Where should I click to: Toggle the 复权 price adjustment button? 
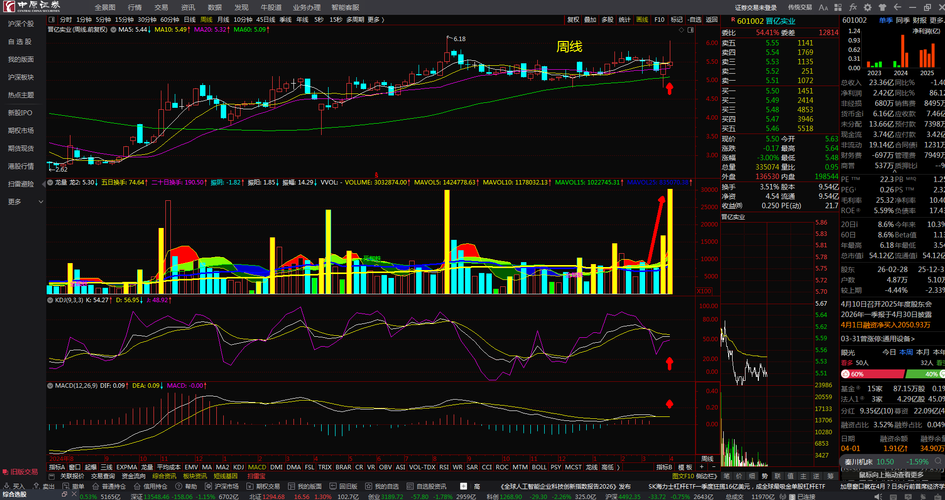point(573,19)
